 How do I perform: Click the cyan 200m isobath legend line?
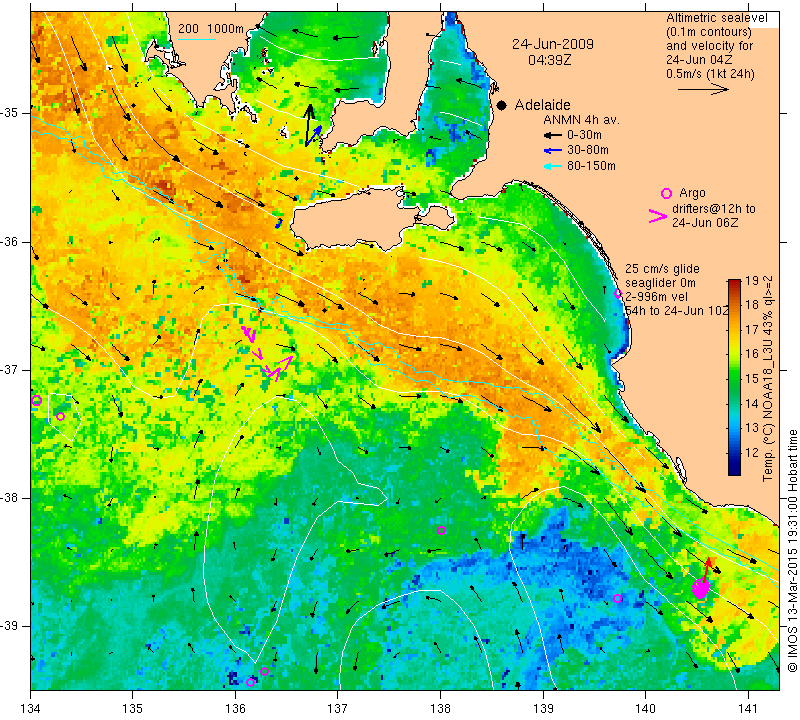click(197, 39)
